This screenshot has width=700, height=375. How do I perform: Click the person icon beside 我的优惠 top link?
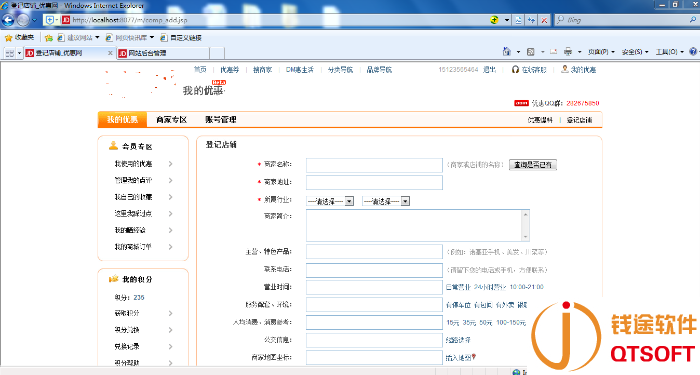point(565,69)
